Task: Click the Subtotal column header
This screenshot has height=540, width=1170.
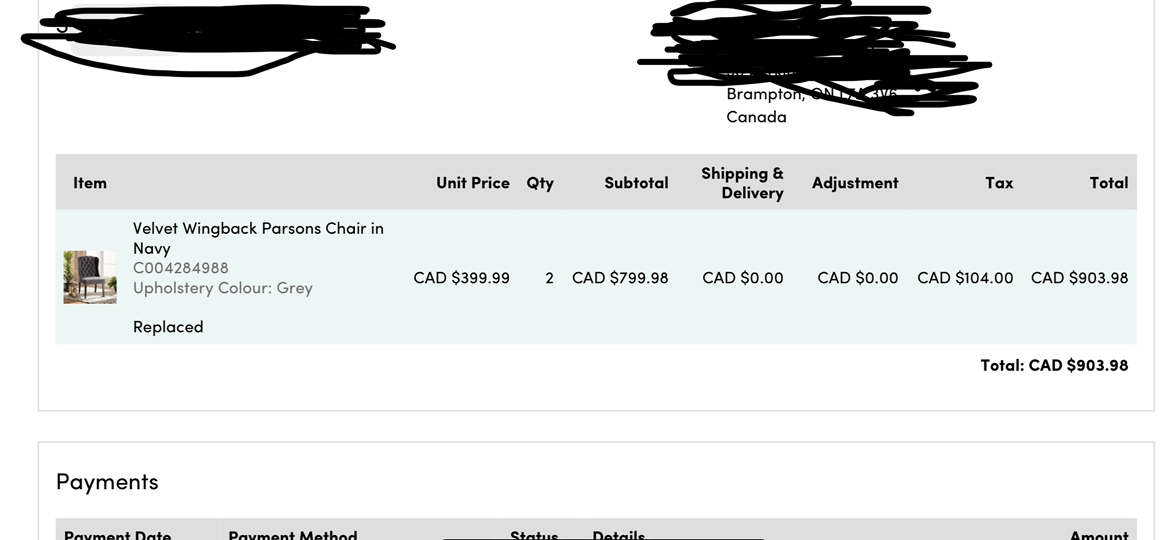Action: pyautogui.click(x=636, y=183)
